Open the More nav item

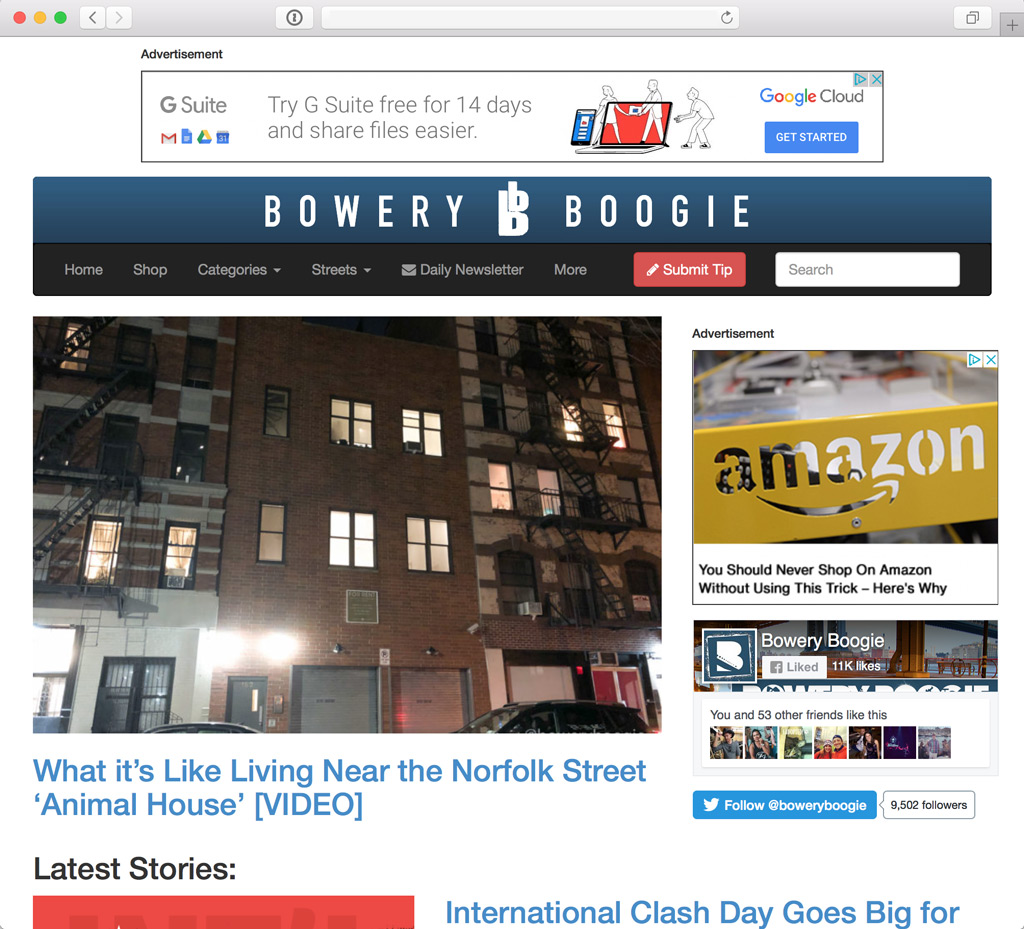[570, 270]
